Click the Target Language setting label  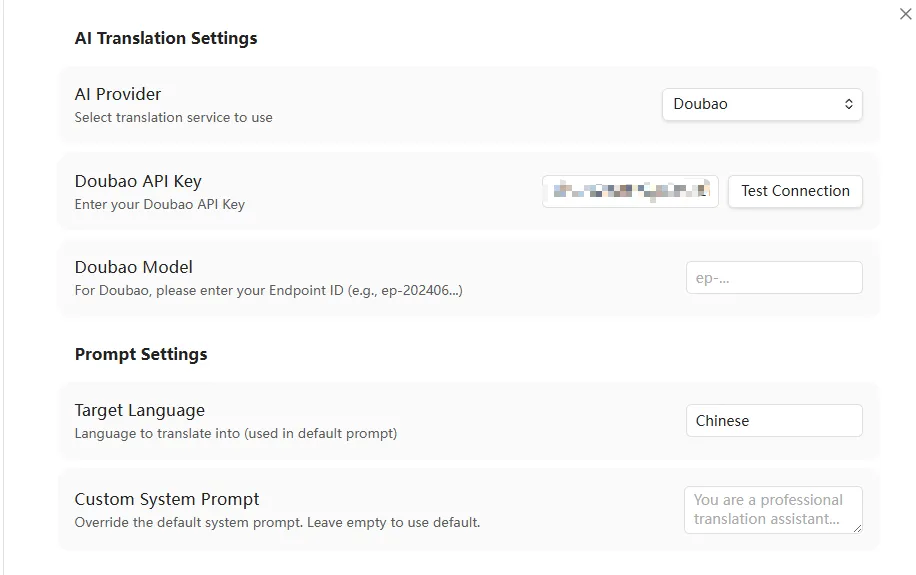pos(140,410)
